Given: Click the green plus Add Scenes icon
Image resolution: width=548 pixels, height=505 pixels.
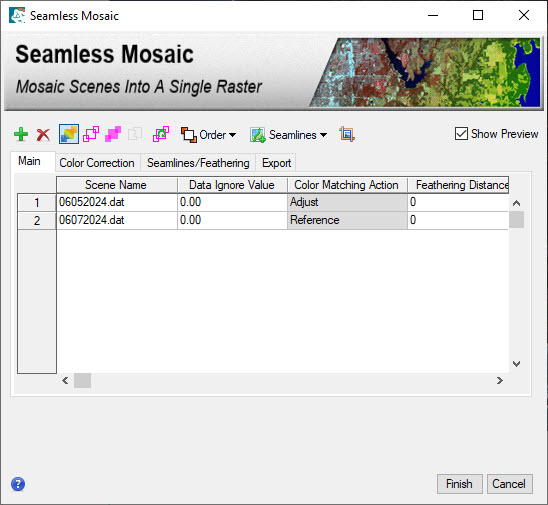Looking at the screenshot, I should 21,134.
